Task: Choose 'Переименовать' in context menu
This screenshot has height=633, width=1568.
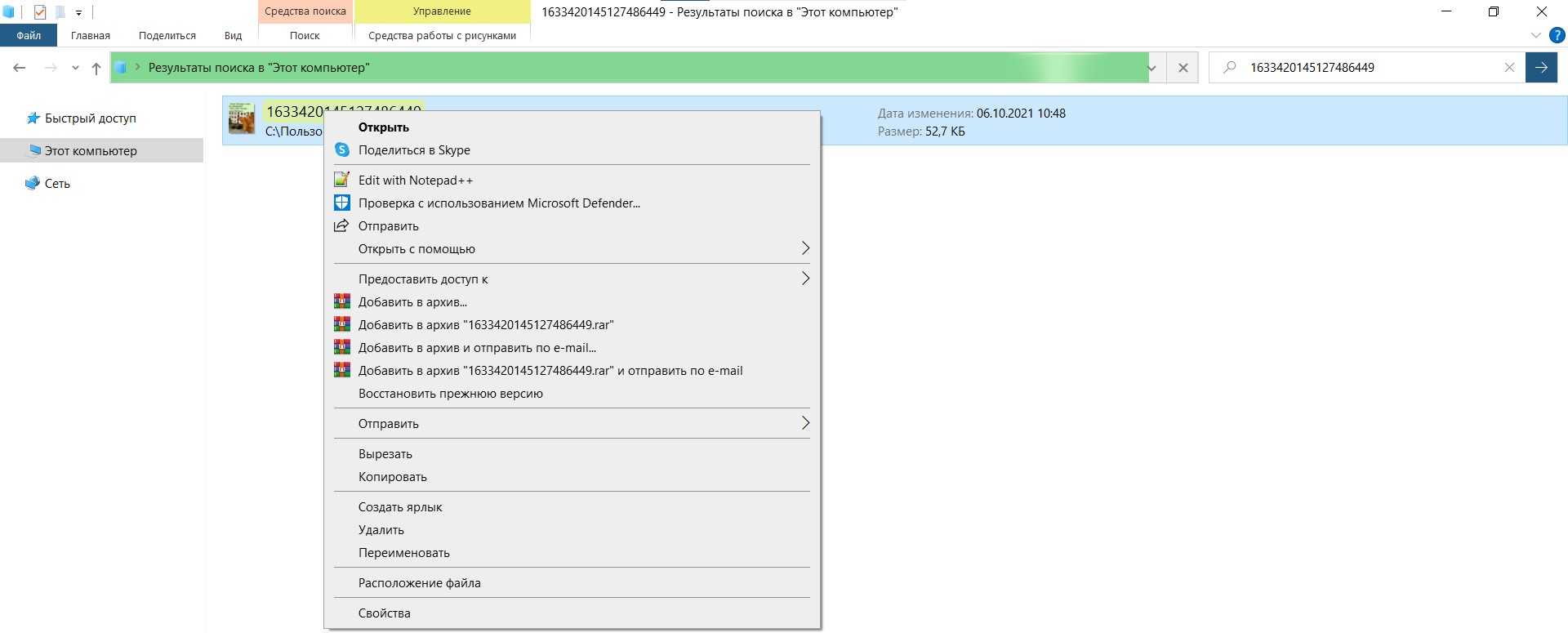Action: coord(403,553)
